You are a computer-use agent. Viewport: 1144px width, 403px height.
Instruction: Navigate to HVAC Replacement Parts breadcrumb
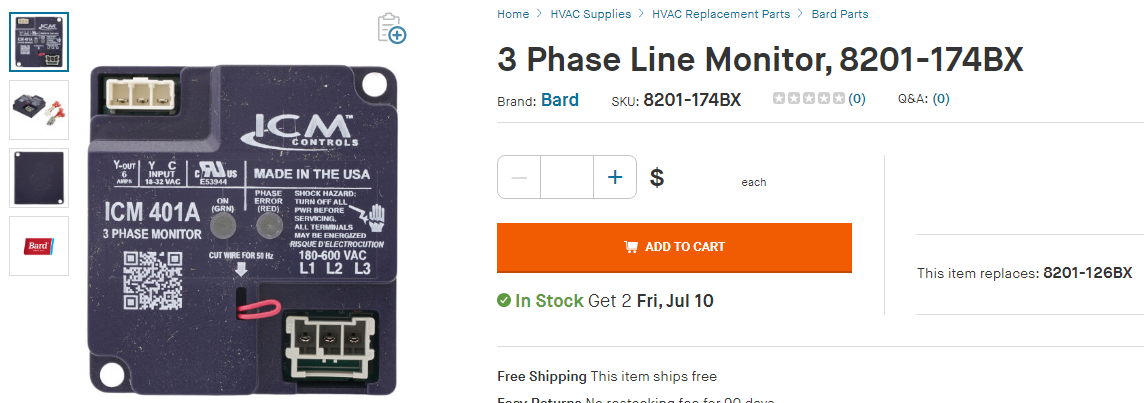(x=721, y=14)
